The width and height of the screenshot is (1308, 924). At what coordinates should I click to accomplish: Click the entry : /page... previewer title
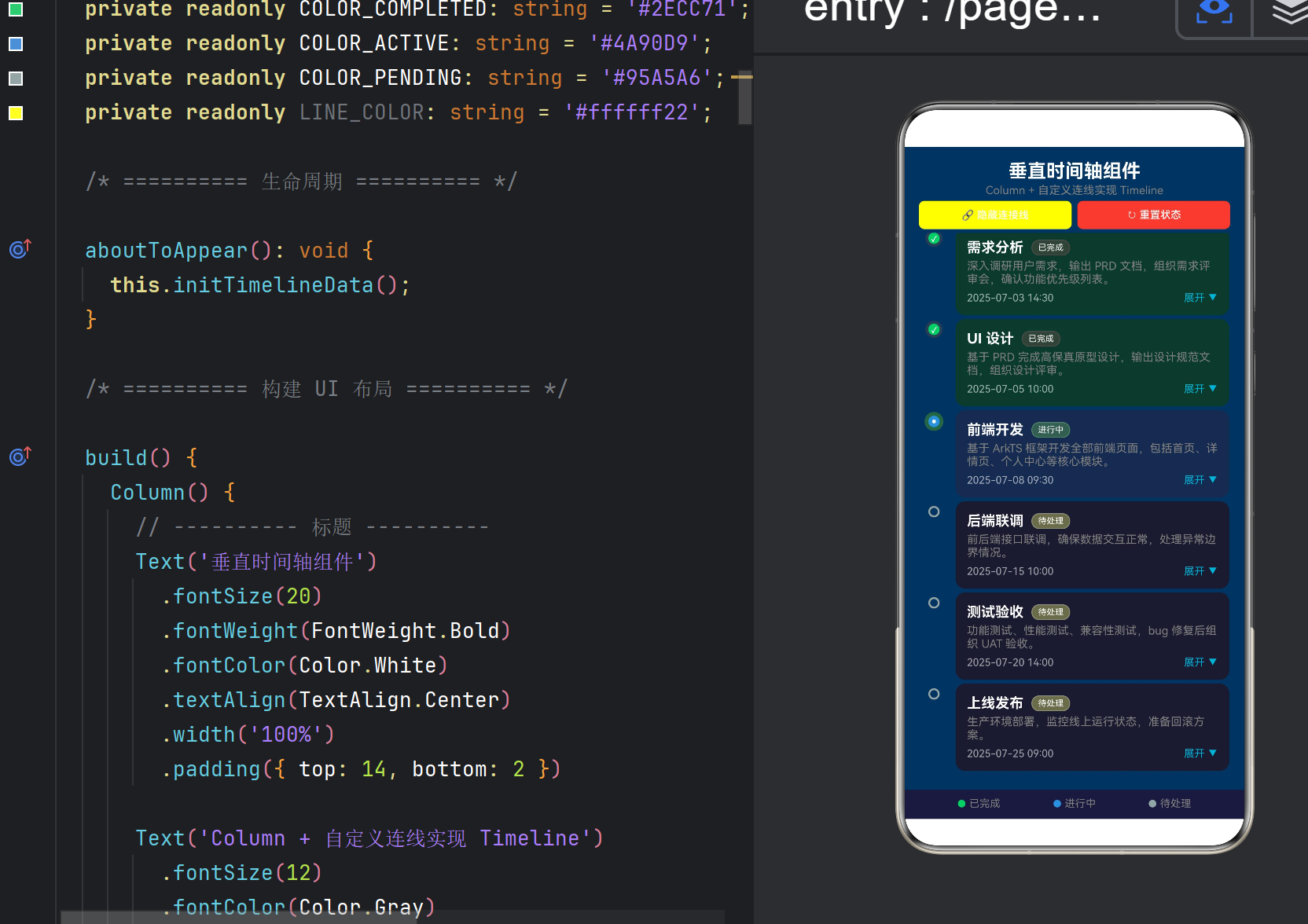pos(952,10)
